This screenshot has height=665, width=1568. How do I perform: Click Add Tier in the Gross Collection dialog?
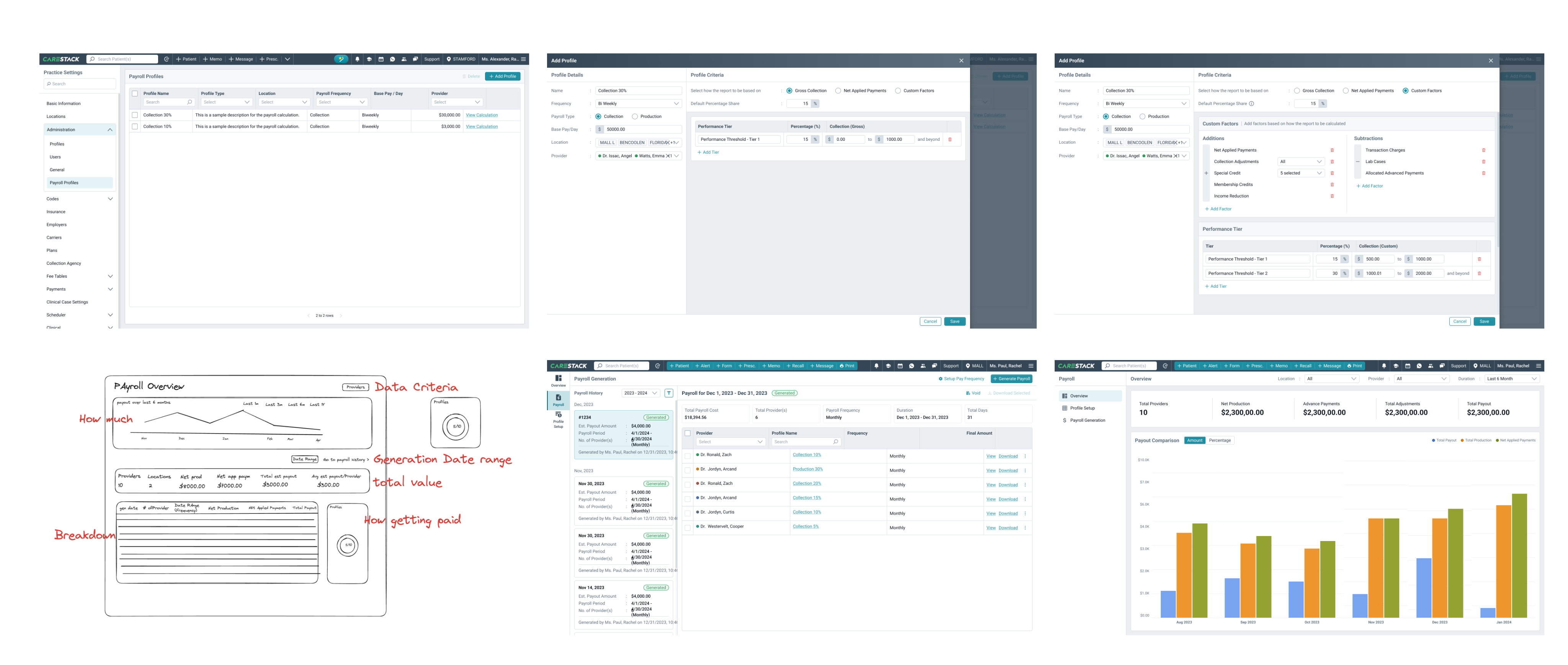click(x=708, y=152)
